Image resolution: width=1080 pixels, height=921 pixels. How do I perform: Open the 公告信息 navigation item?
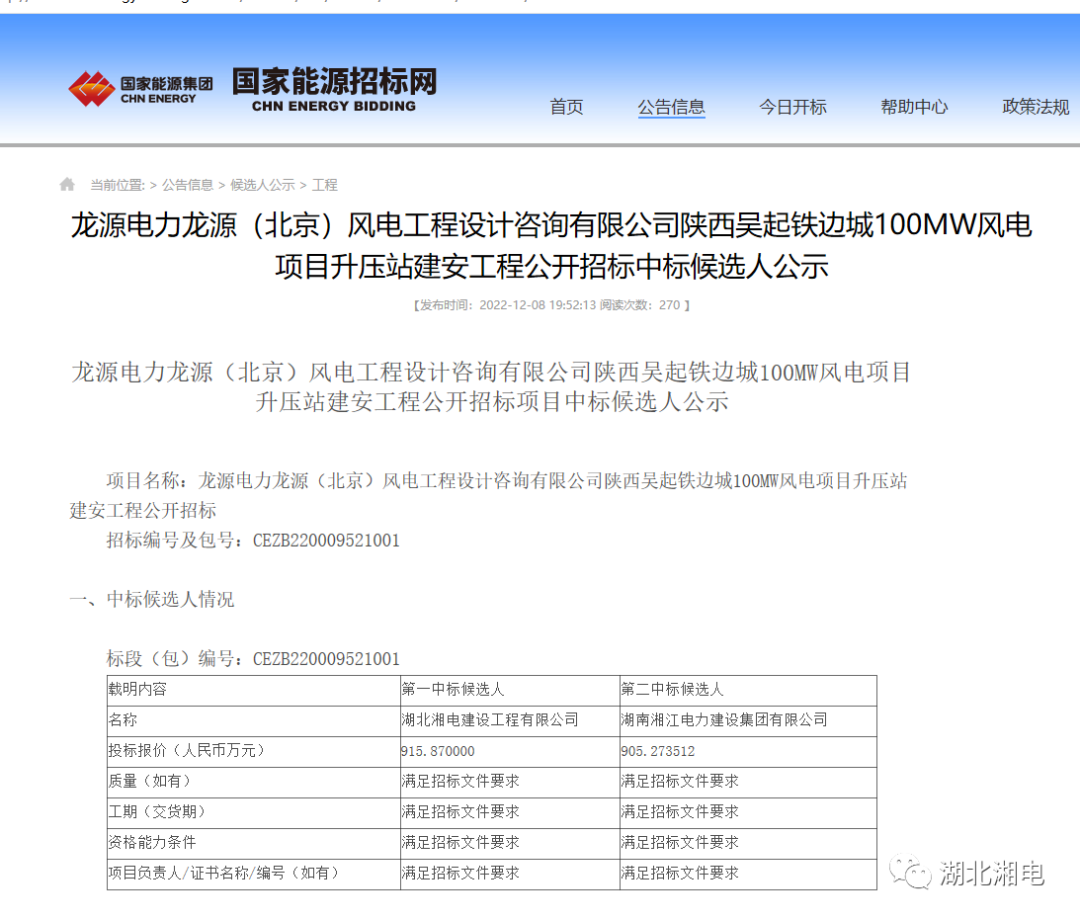(671, 107)
